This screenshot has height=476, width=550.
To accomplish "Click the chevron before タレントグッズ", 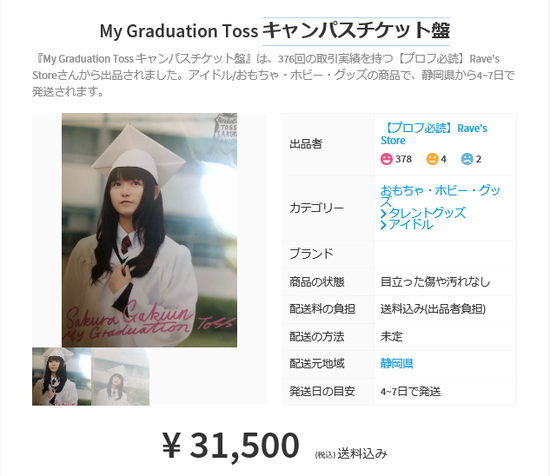I will click(383, 214).
